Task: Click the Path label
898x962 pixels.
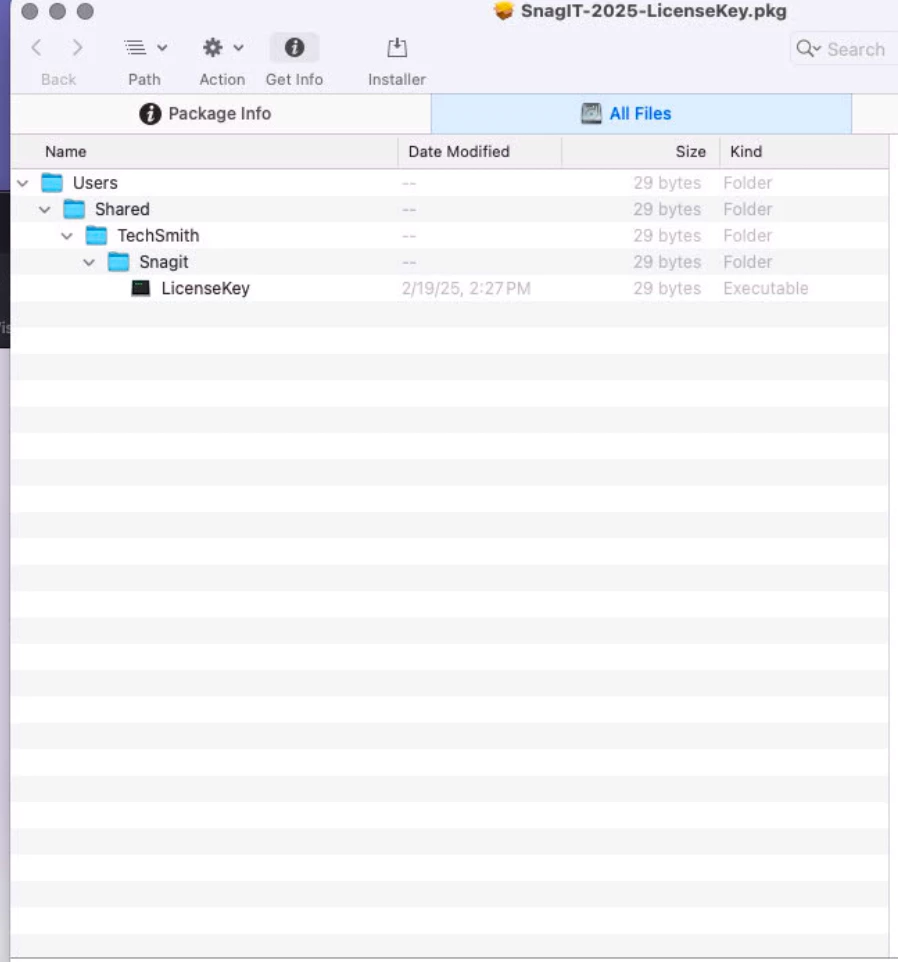Action: tap(144, 80)
